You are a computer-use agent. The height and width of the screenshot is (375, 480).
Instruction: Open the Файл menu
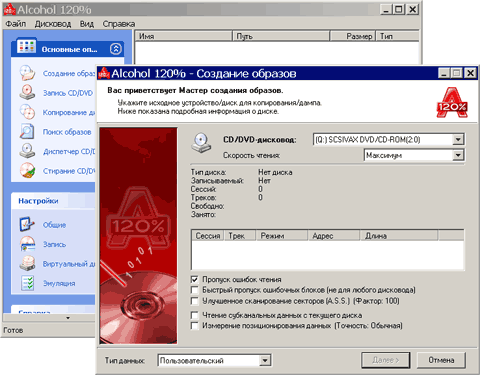(x=16, y=24)
